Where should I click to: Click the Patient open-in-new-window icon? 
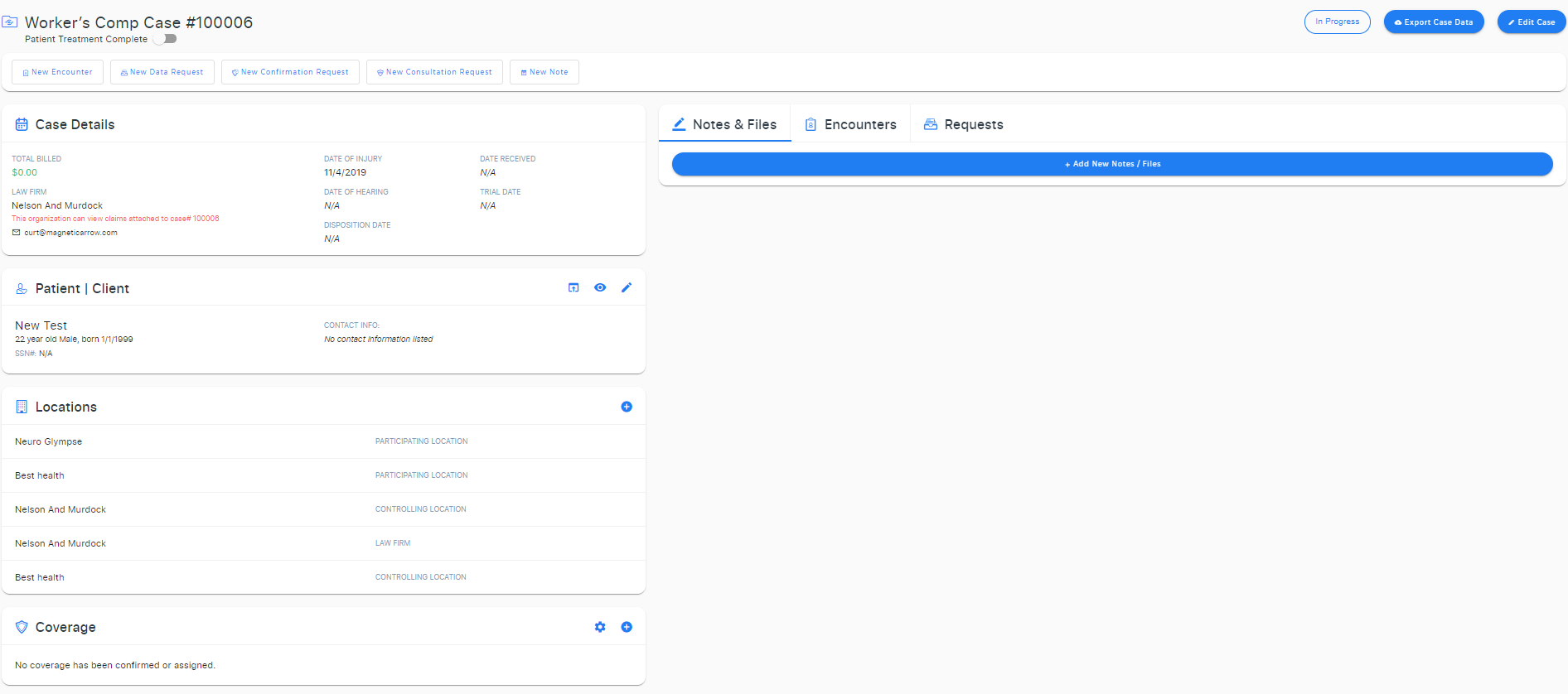(x=573, y=287)
